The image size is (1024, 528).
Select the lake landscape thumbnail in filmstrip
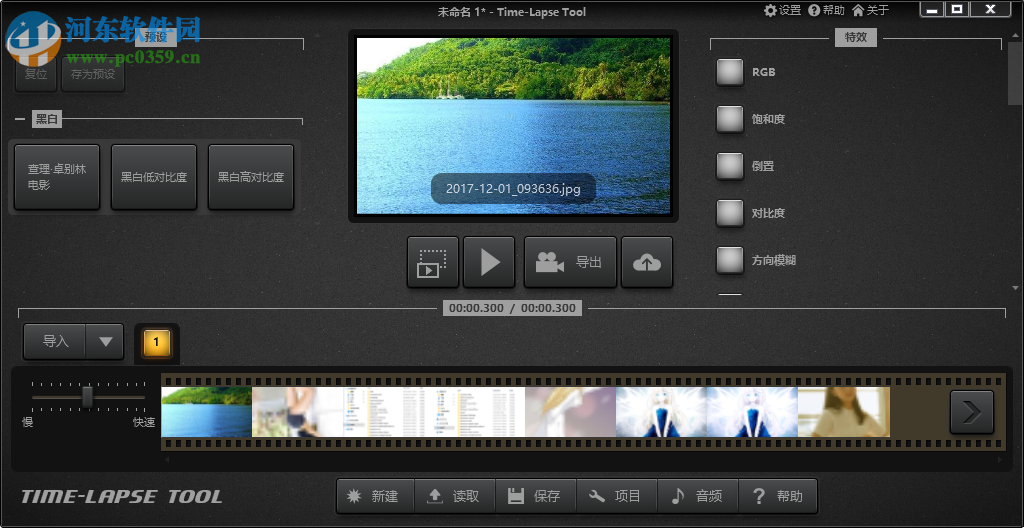tap(206, 412)
